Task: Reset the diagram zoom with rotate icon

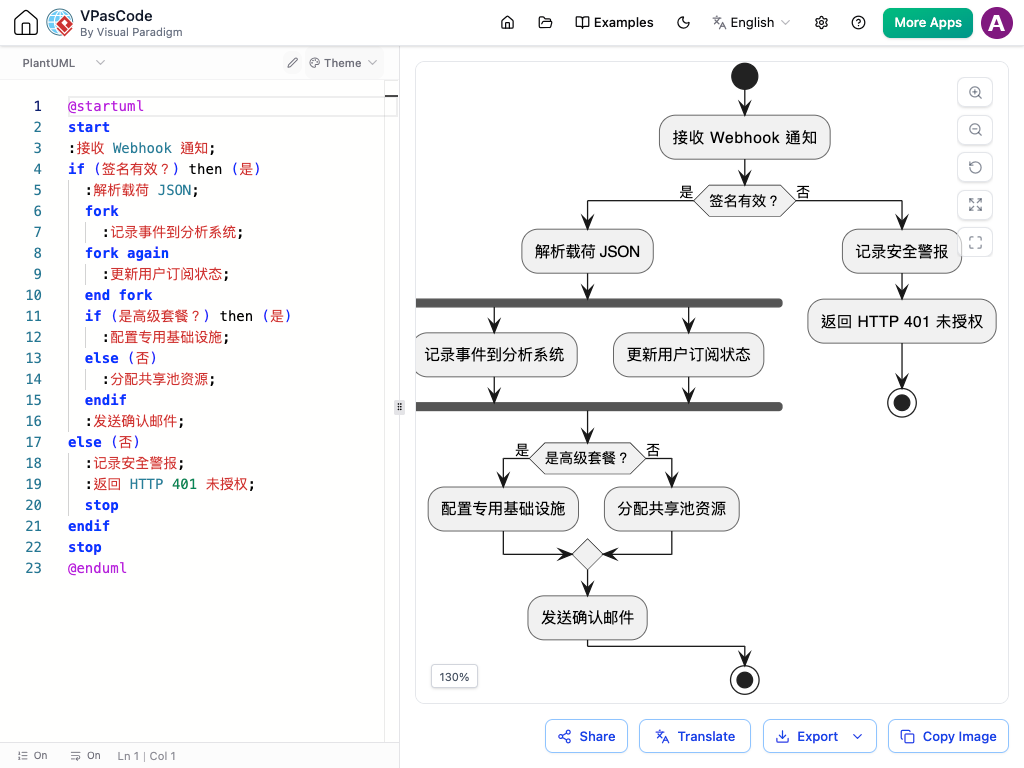Action: tap(975, 167)
